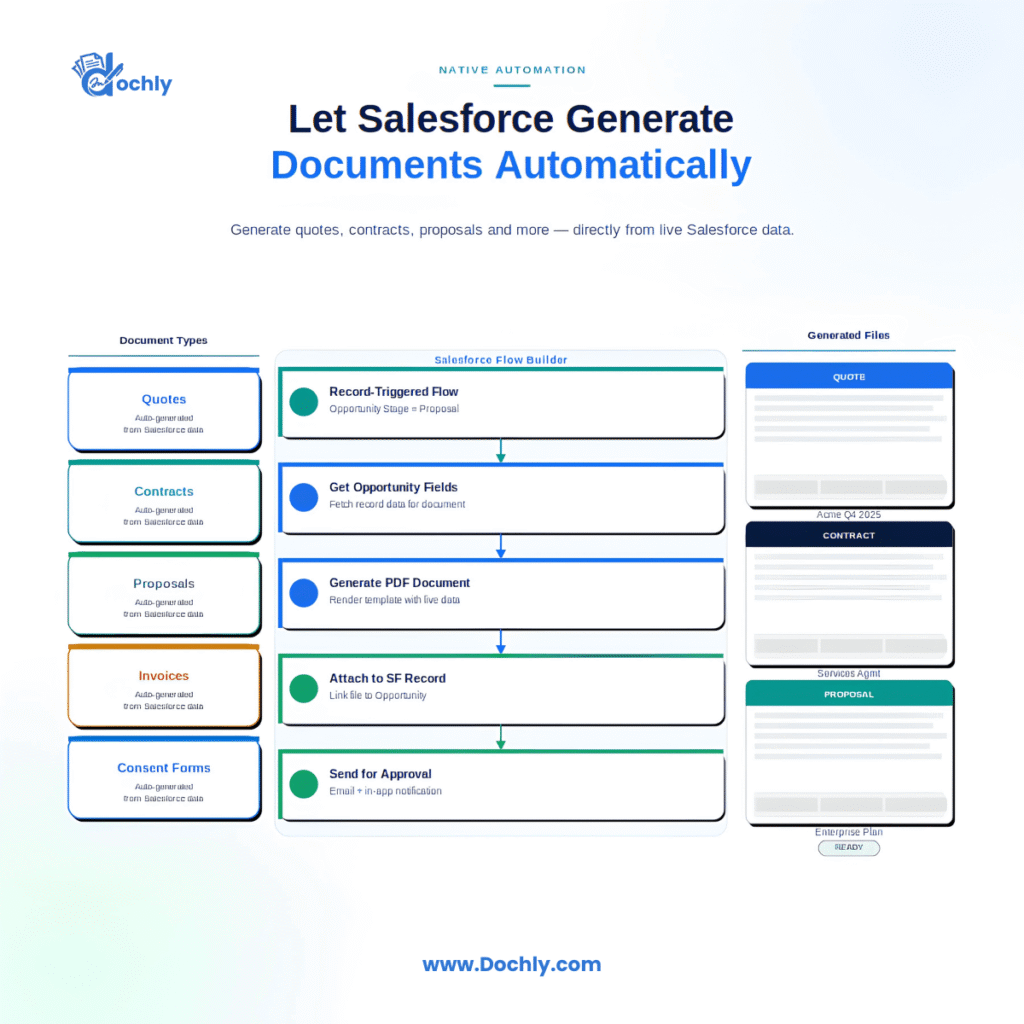
Task: Select the Contracts document type card
Action: click(x=164, y=502)
